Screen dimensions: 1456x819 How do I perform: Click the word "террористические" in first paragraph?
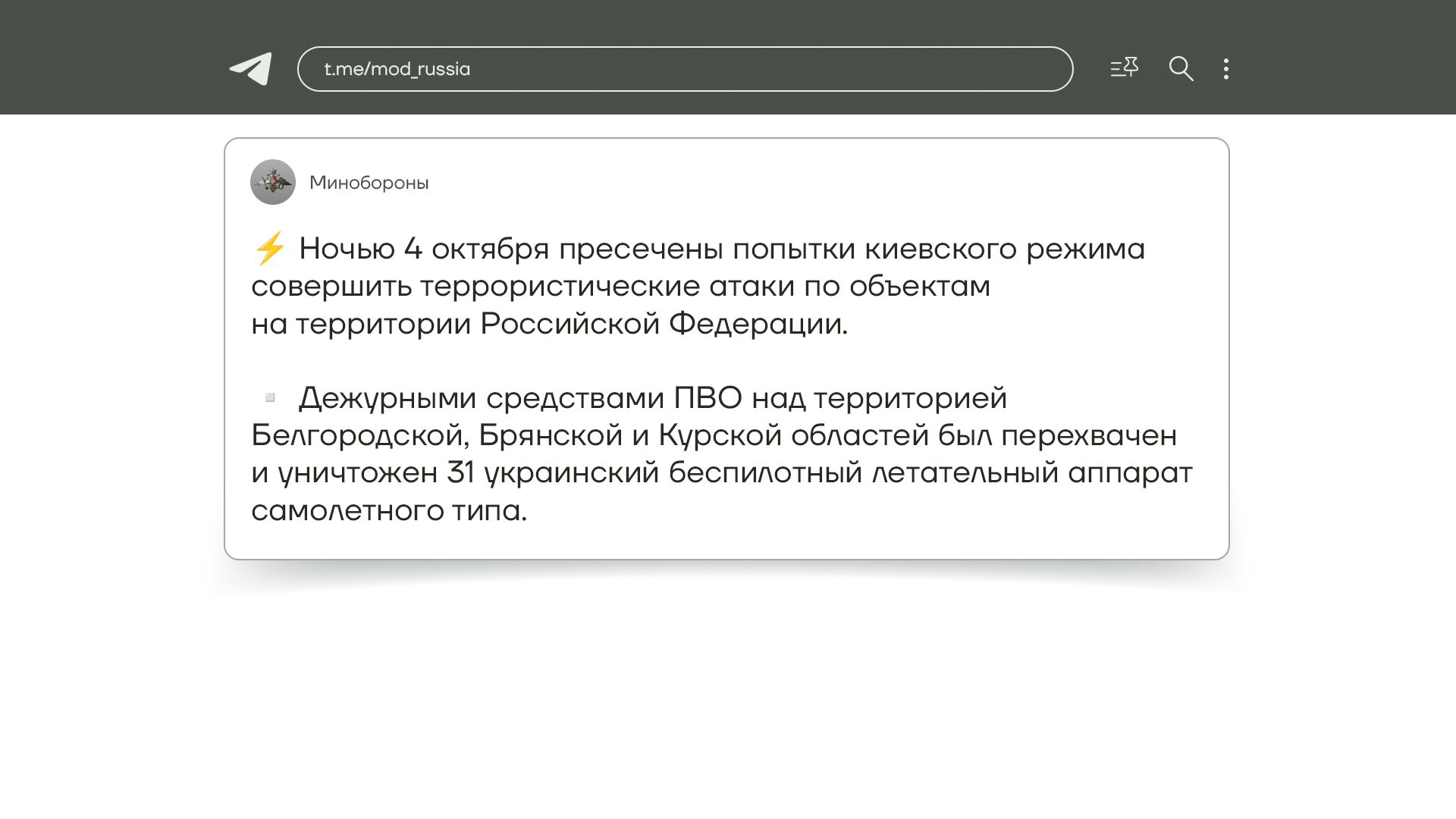click(560, 287)
